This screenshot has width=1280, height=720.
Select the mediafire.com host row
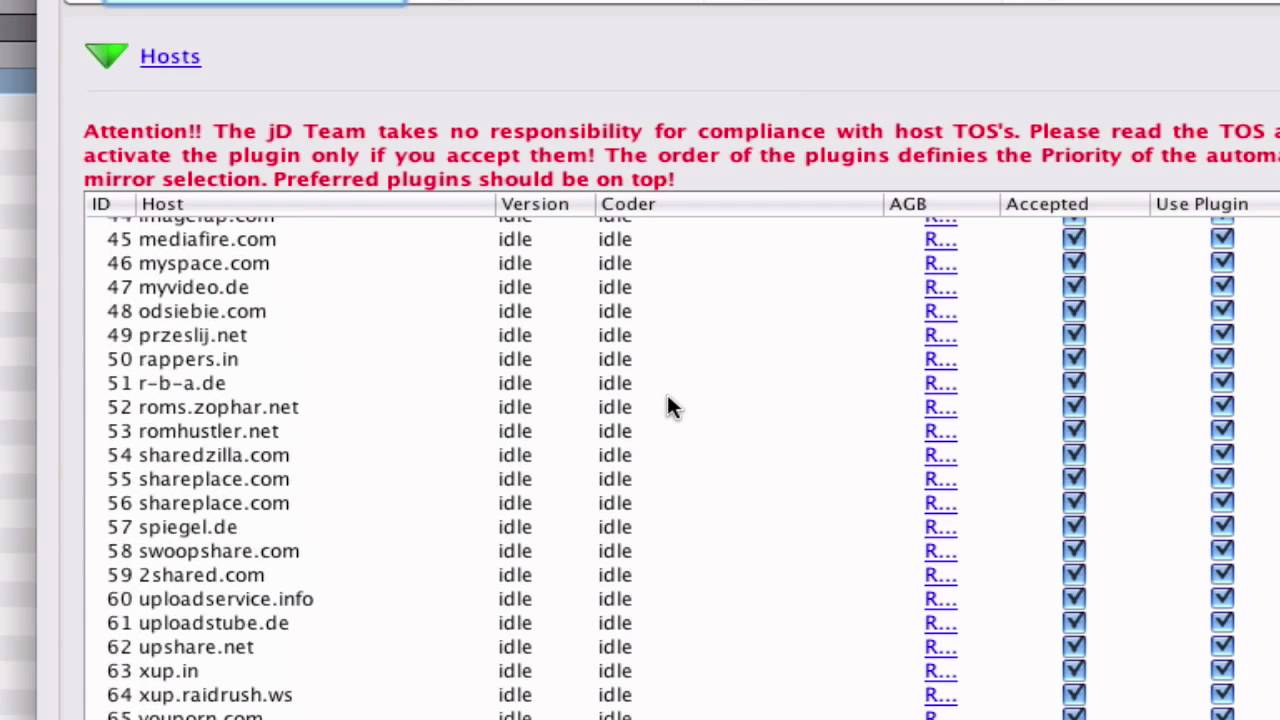pyautogui.click(x=683, y=239)
